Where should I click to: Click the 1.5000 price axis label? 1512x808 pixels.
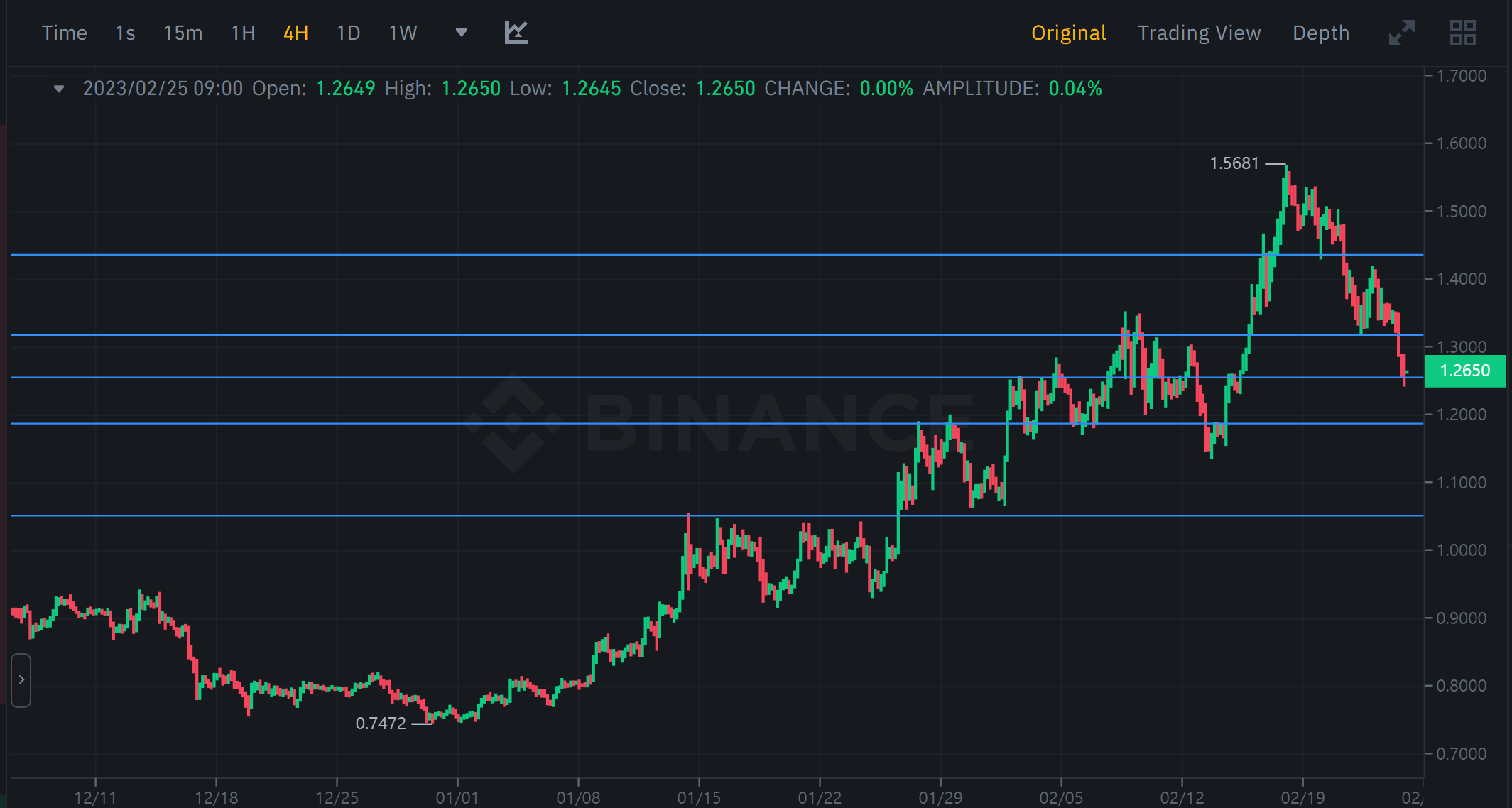click(x=1461, y=212)
